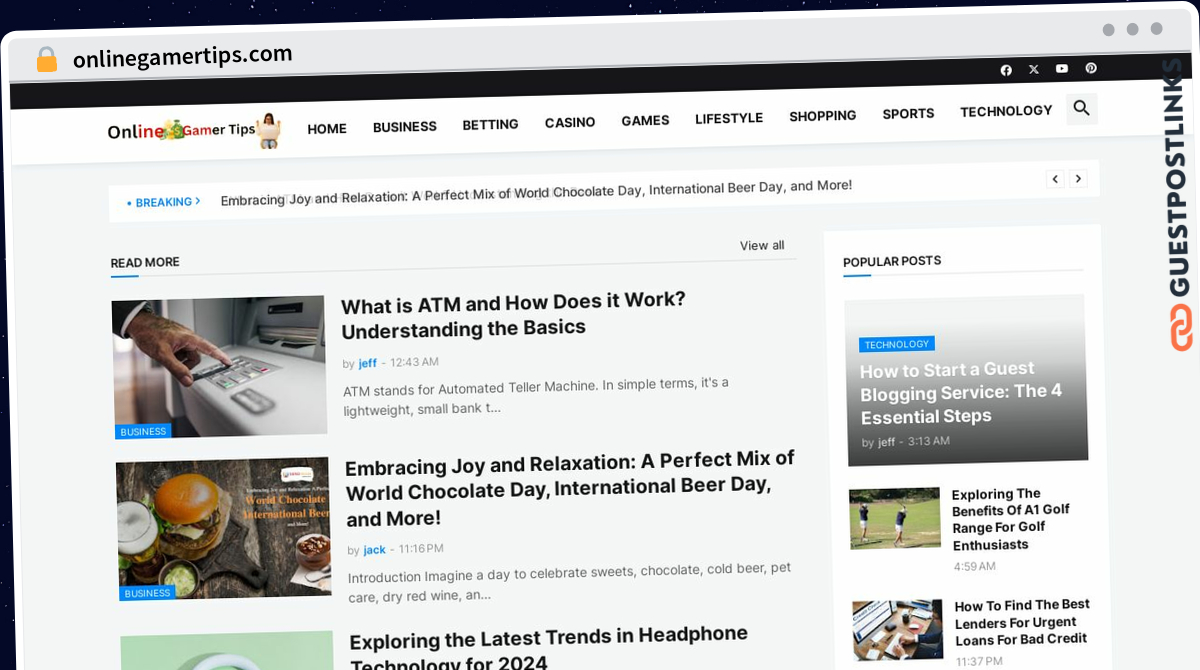1200x670 pixels.
Task: Open the Facebook social icon
Action: (x=1006, y=70)
